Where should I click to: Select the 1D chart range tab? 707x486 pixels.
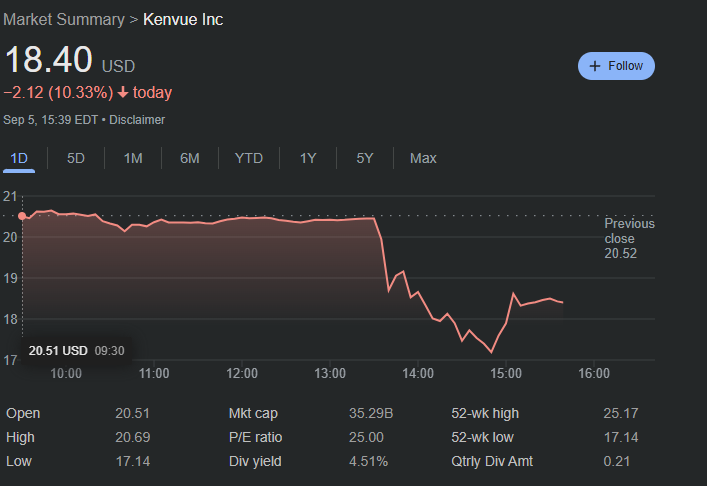coord(19,158)
